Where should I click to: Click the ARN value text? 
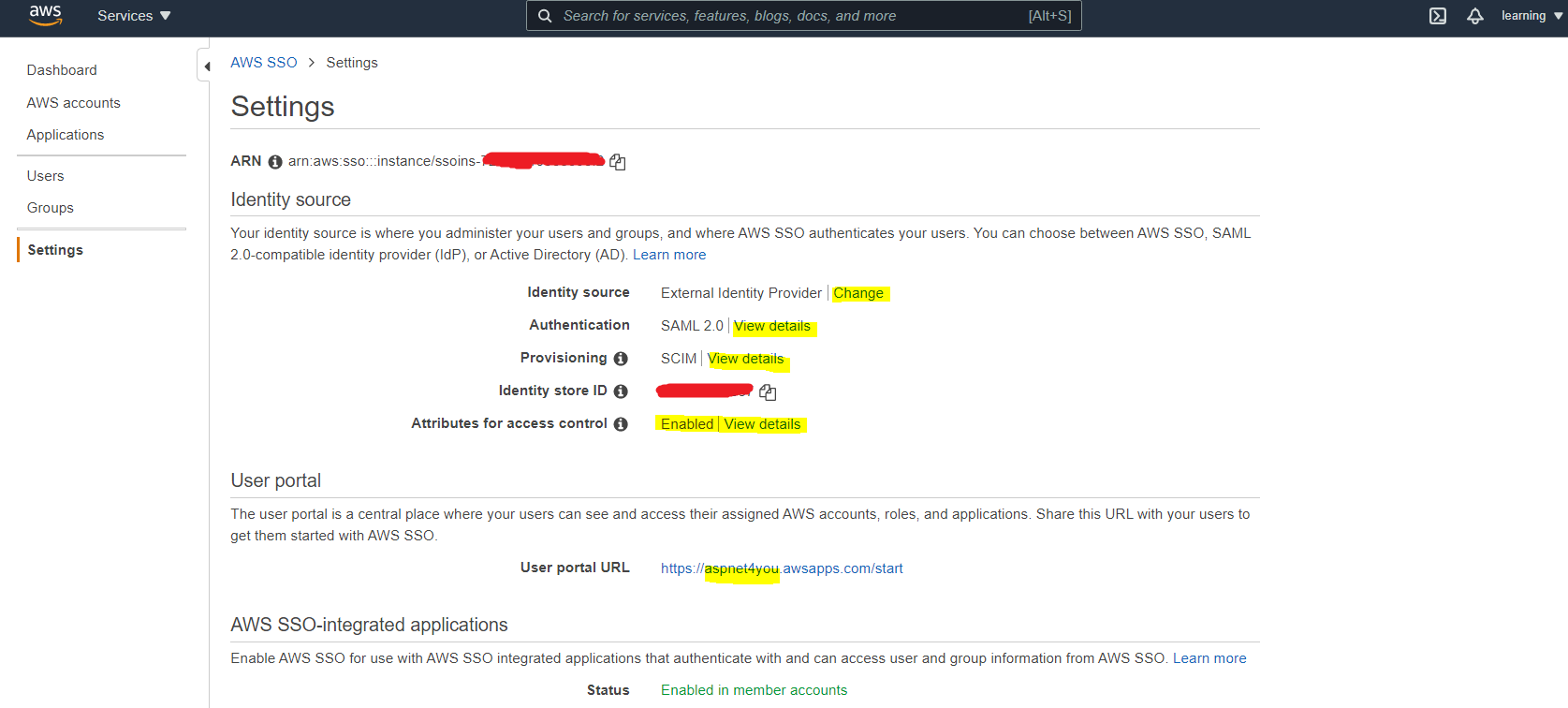447,161
